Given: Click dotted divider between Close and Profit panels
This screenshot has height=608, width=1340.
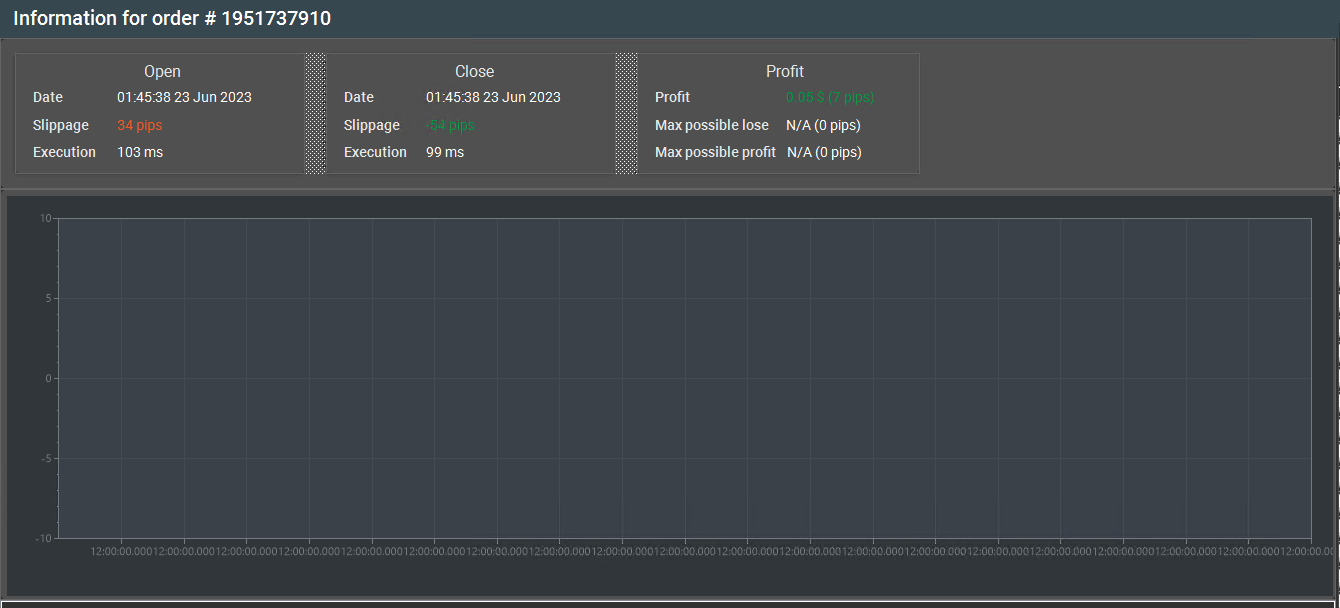Looking at the screenshot, I should point(626,113).
